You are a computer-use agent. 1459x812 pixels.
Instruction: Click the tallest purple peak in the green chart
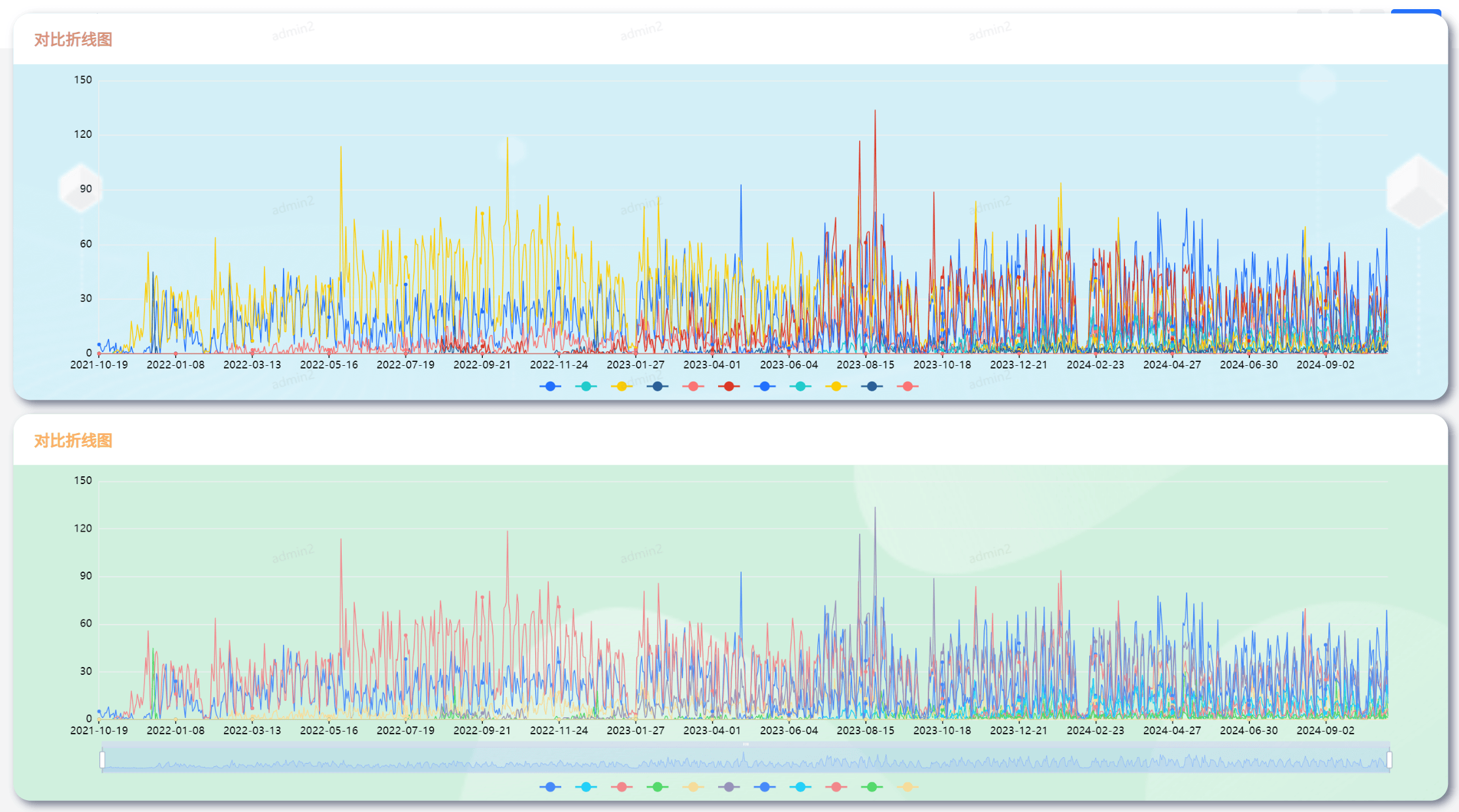(x=875, y=509)
